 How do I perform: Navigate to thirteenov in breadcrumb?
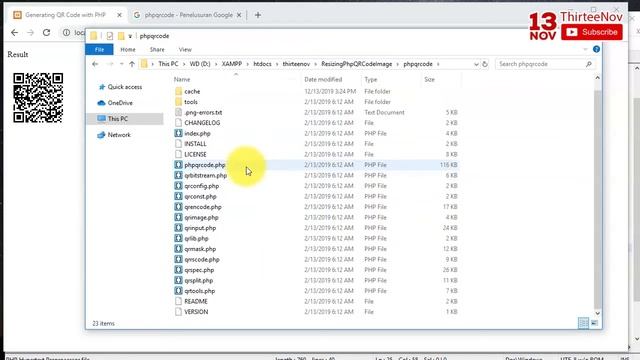[296, 64]
